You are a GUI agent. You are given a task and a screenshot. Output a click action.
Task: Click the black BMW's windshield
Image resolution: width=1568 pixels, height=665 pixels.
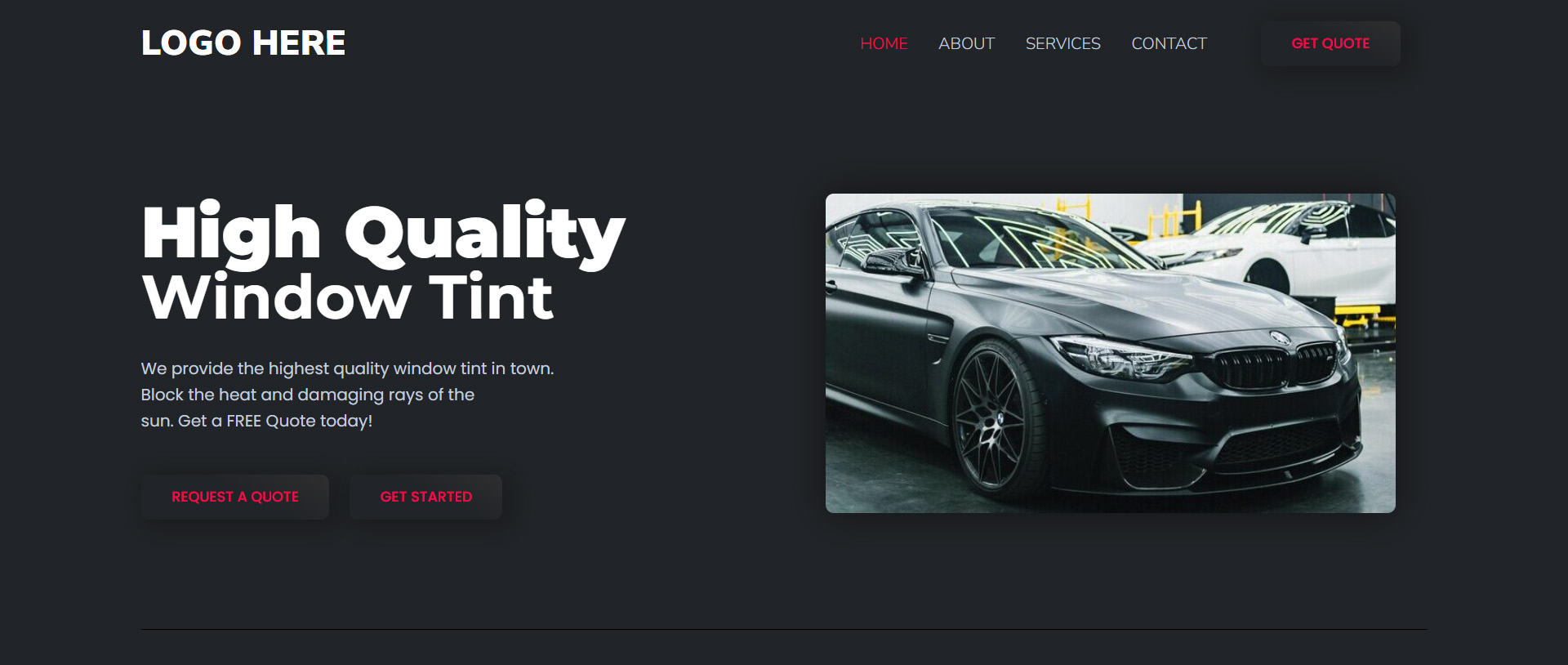pyautogui.click(x=1037, y=237)
